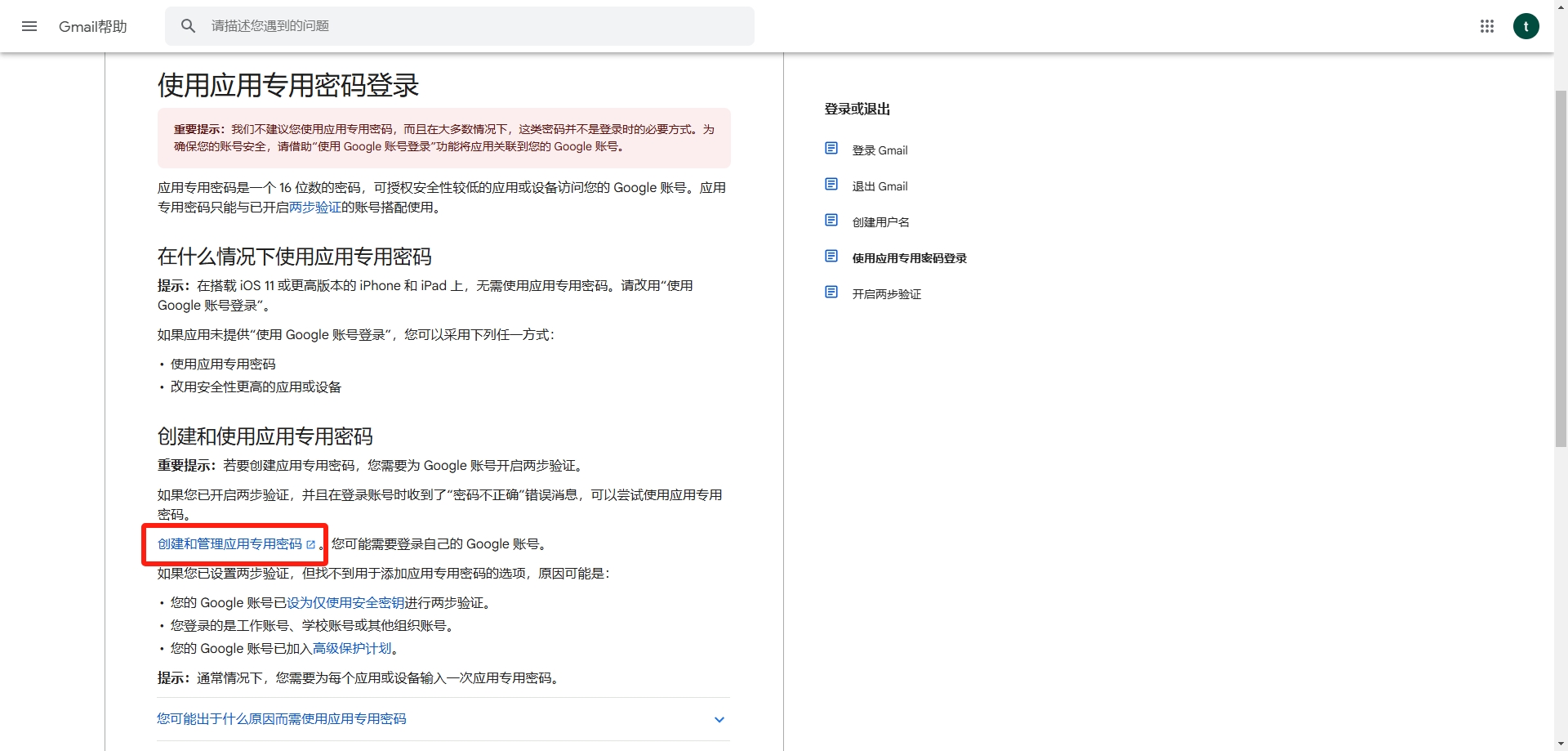
Task: Click article icon beside 退出 Gmail
Action: (x=831, y=185)
